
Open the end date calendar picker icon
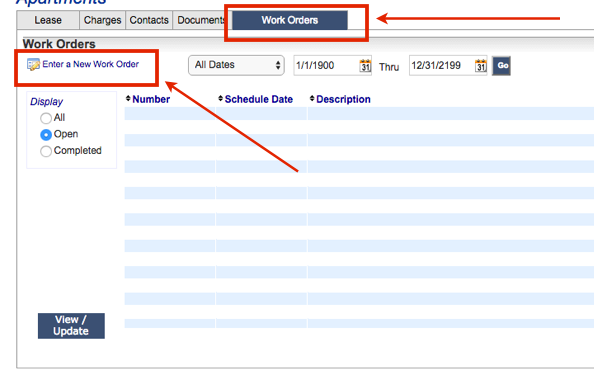coord(481,65)
